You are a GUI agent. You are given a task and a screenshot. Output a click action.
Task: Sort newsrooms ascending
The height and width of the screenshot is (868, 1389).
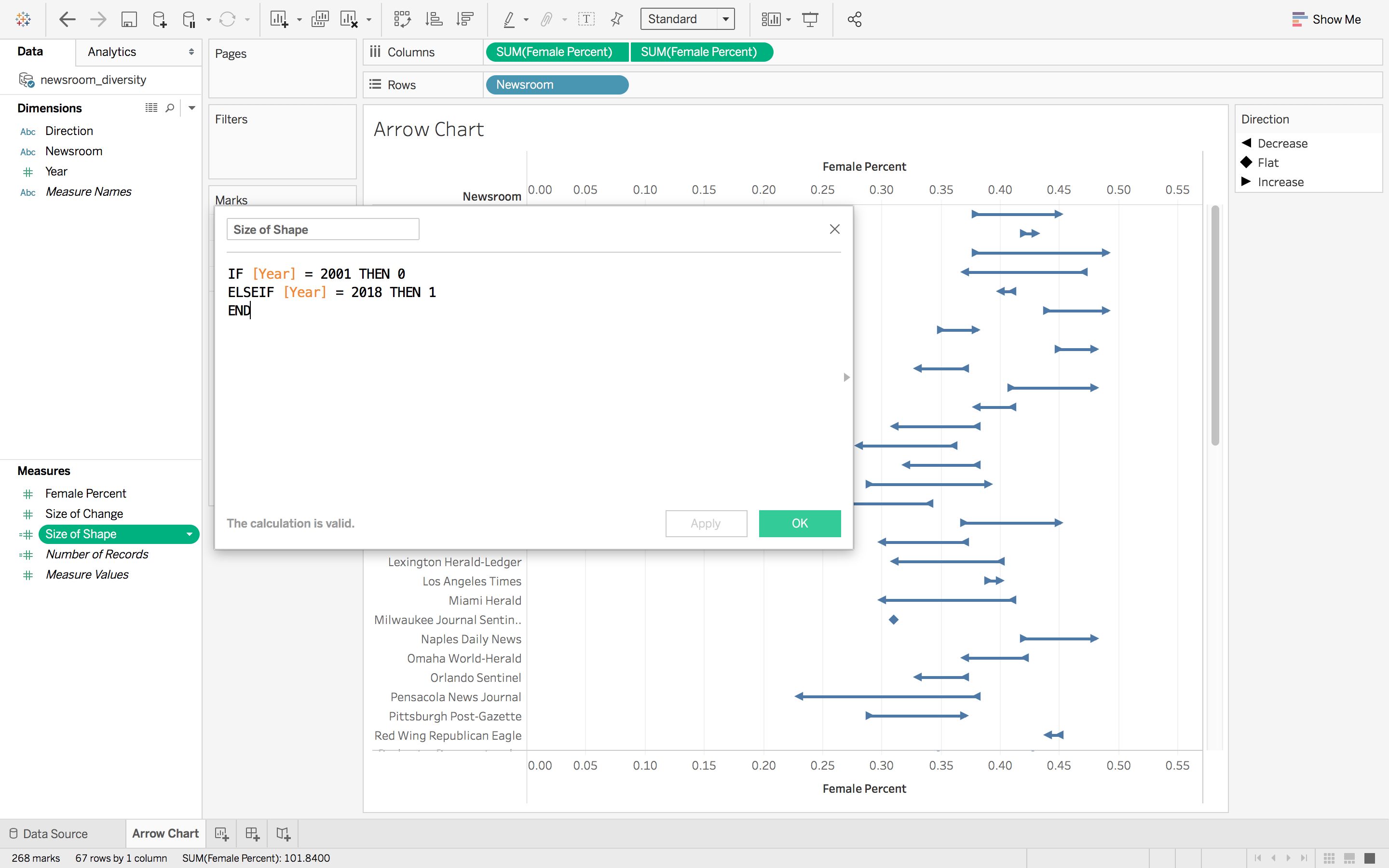[x=435, y=19]
